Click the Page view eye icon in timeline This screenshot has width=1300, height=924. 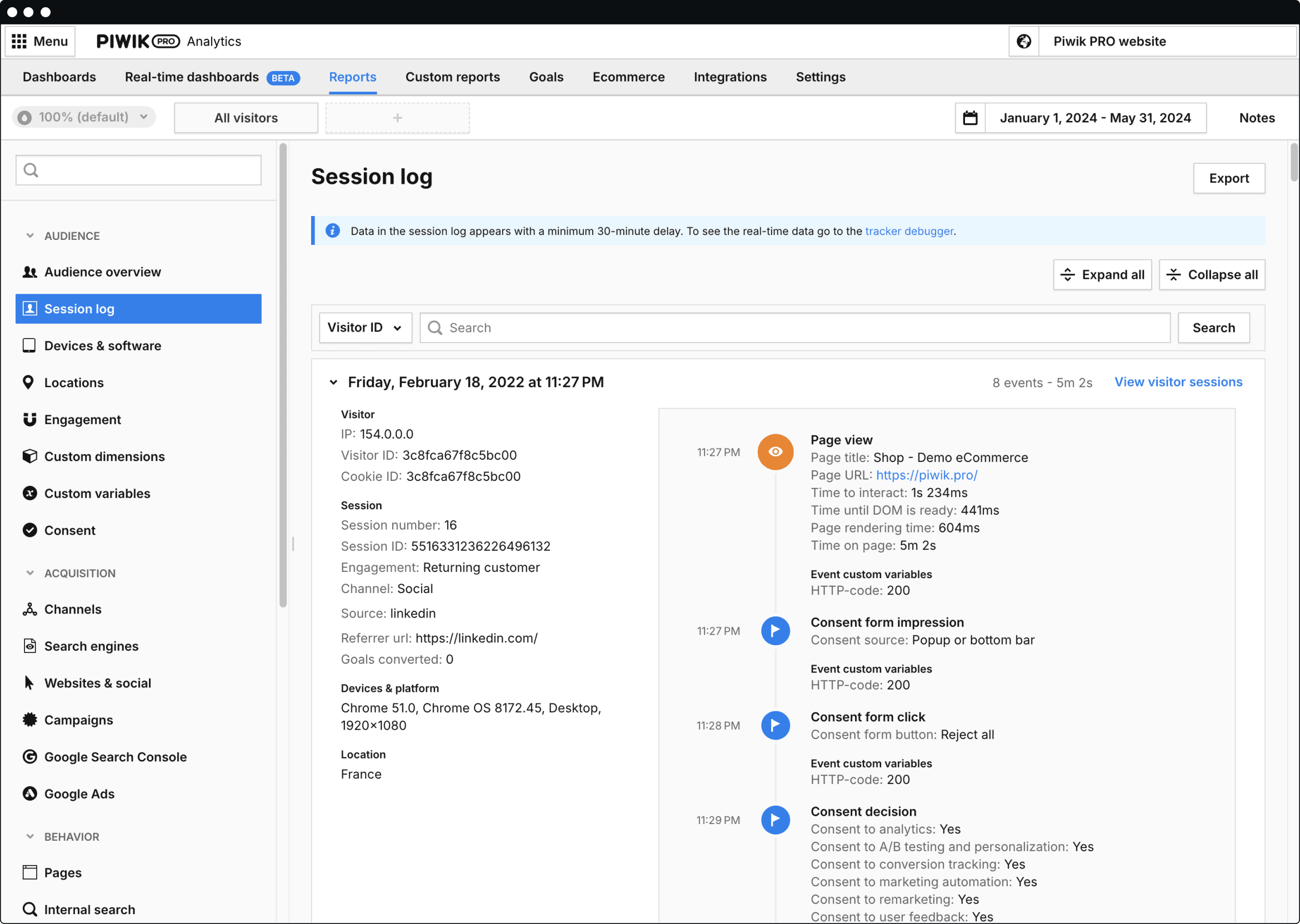point(775,451)
